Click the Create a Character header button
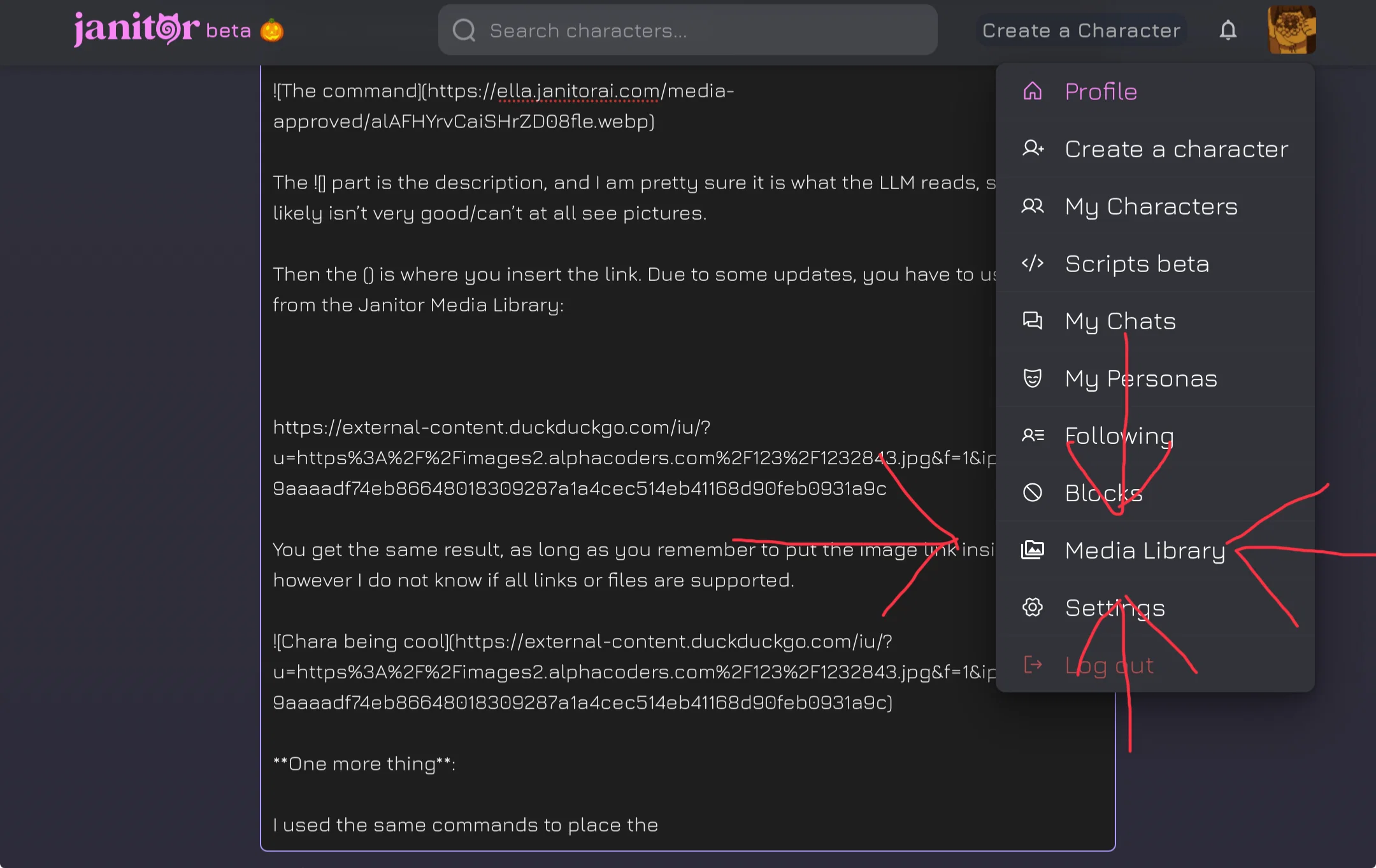 click(1081, 31)
